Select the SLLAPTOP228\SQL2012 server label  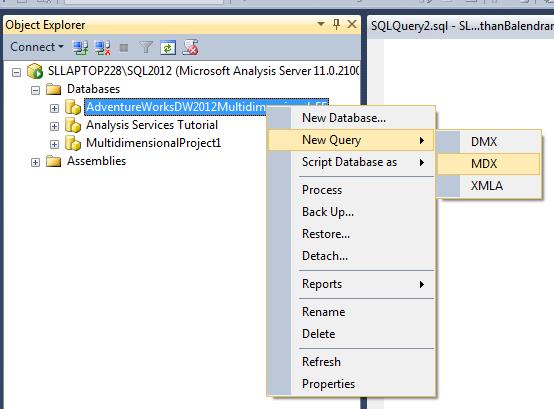[x=203, y=71]
